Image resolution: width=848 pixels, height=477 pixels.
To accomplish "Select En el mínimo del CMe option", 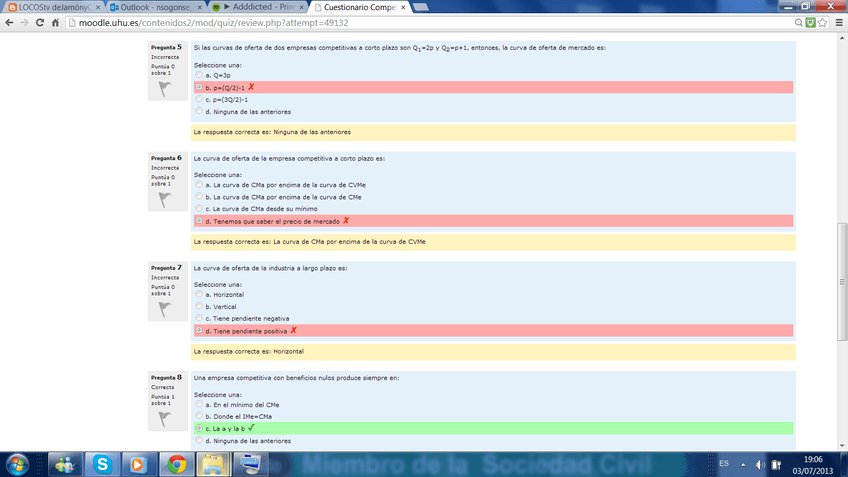I will click(x=199, y=404).
